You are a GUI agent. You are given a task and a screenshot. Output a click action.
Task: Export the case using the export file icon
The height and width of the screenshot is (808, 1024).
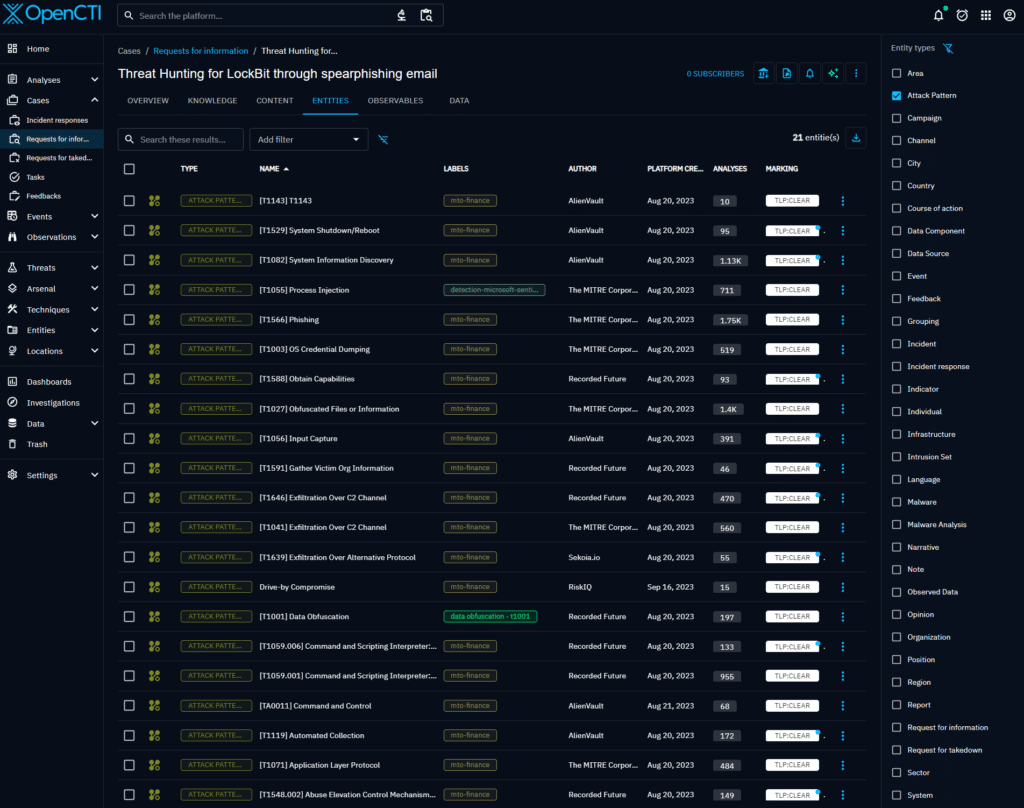pos(786,73)
